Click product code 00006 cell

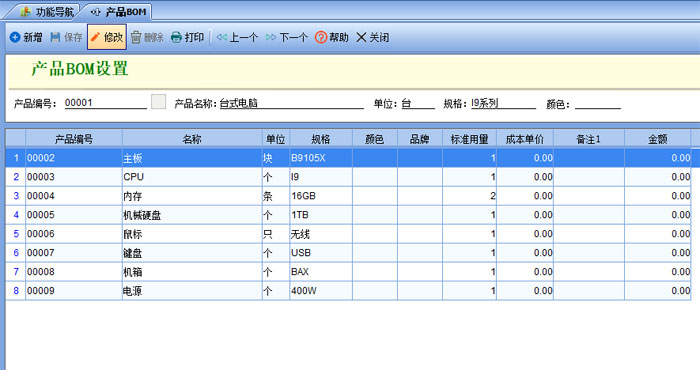(x=74, y=234)
